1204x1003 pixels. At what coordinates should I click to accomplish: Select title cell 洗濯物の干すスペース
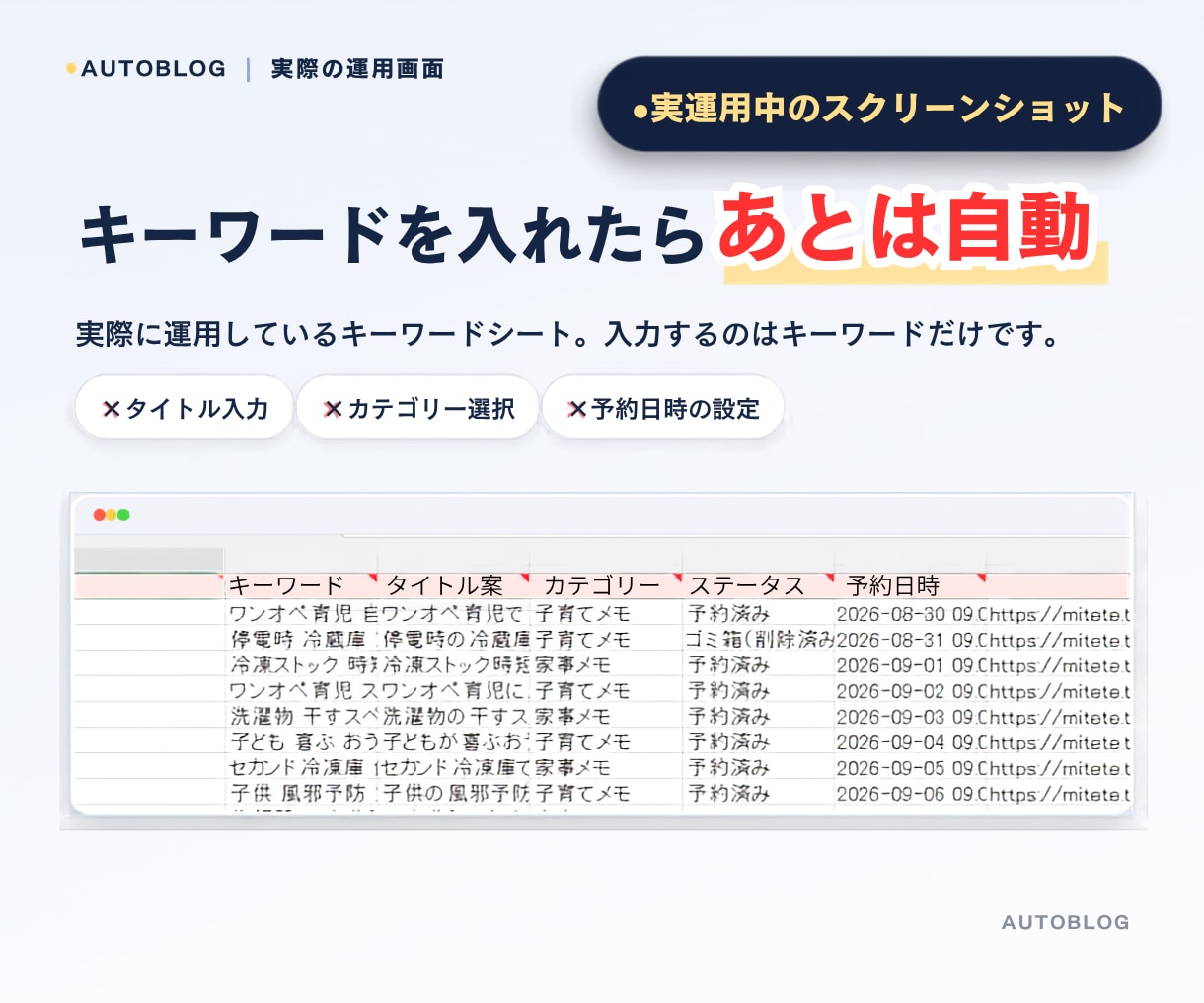click(455, 717)
